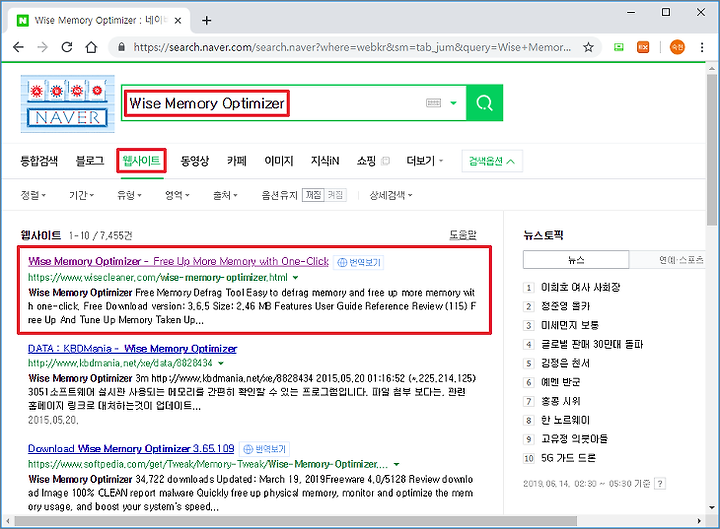Open a new browser tab
This screenshot has width=720, height=529.
pyautogui.click(x=207, y=21)
